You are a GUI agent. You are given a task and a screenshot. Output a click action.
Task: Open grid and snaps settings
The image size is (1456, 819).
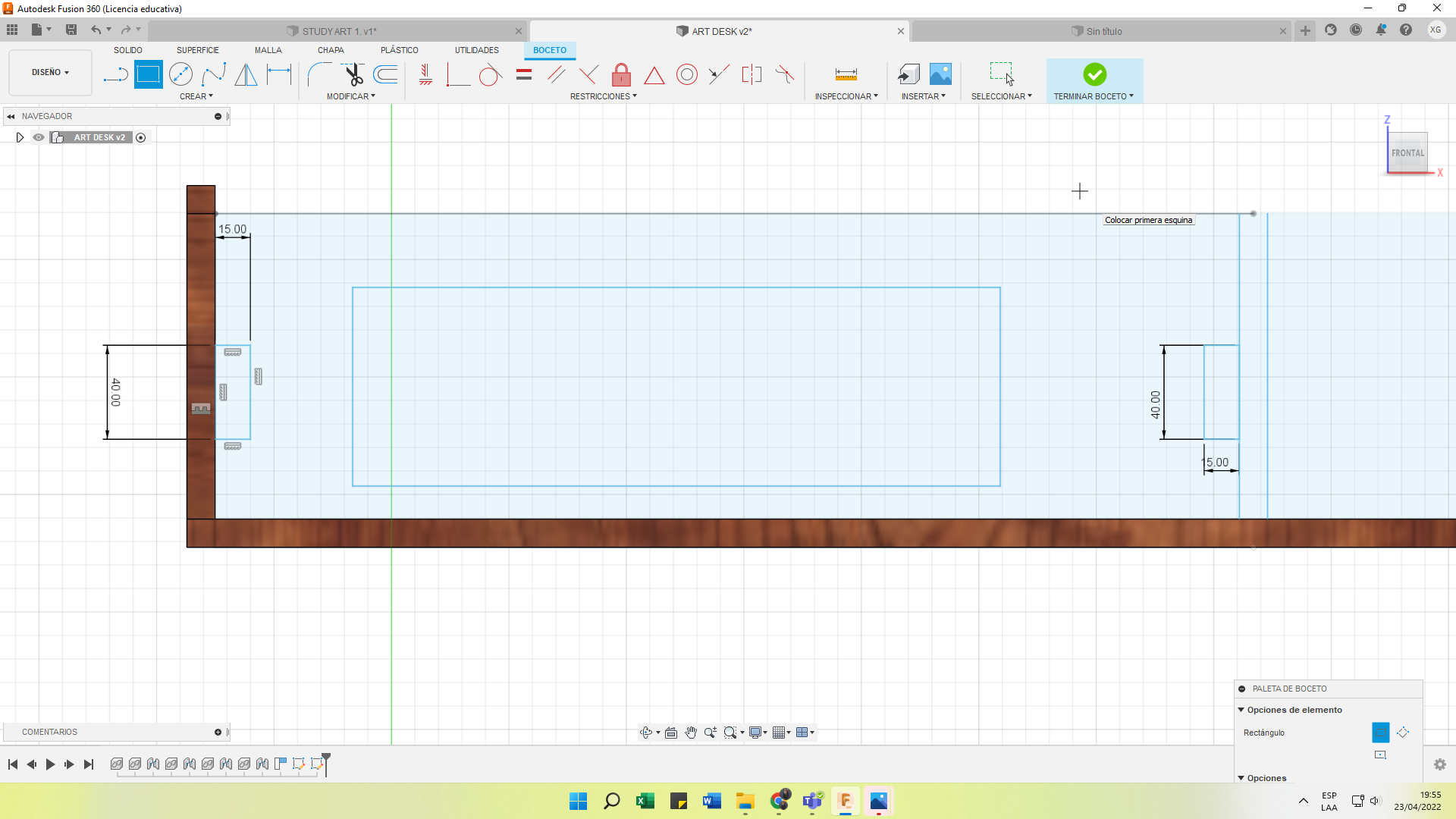pyautogui.click(x=782, y=732)
